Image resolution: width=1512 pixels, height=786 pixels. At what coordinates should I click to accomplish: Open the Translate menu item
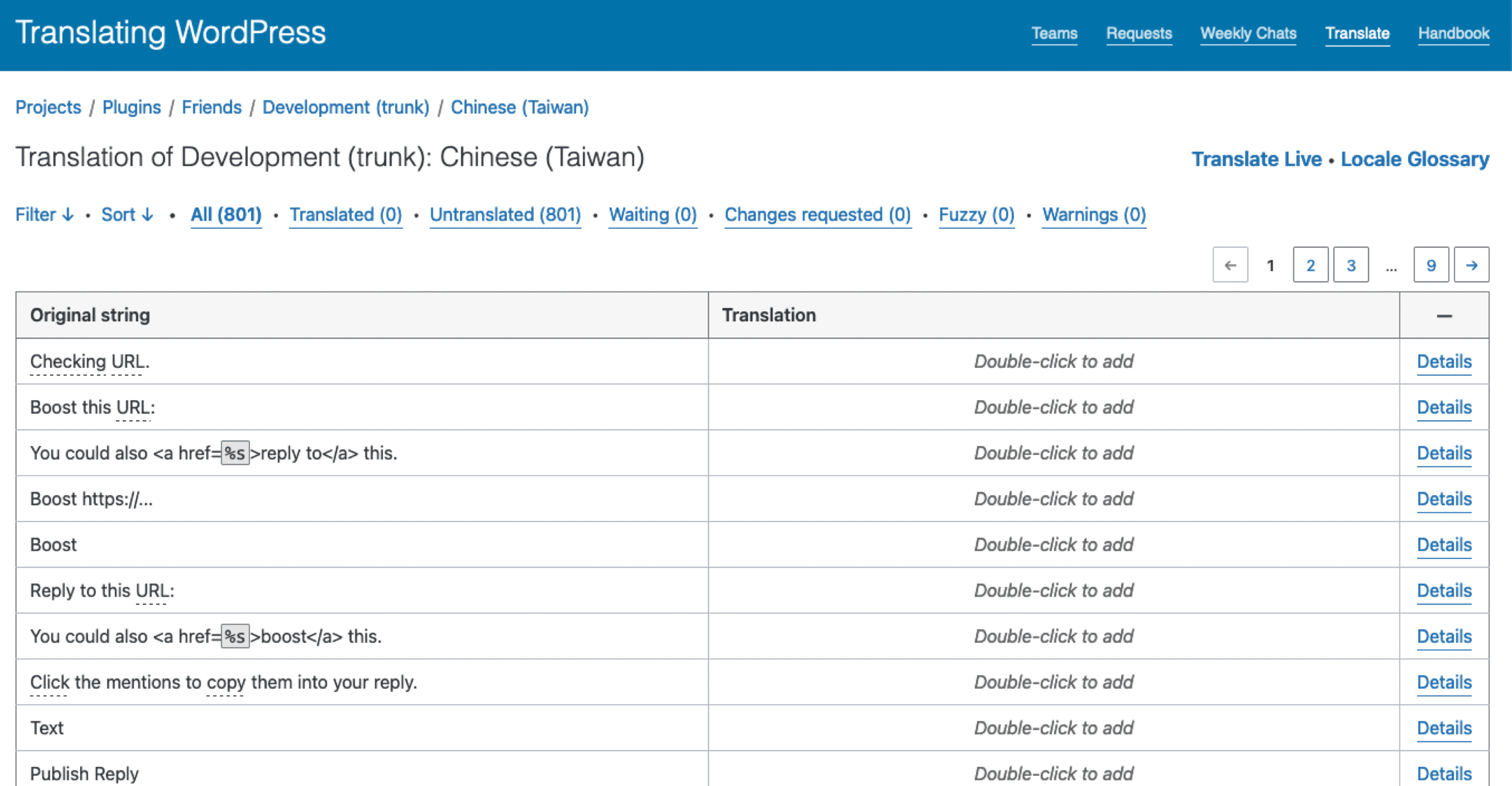tap(1358, 34)
